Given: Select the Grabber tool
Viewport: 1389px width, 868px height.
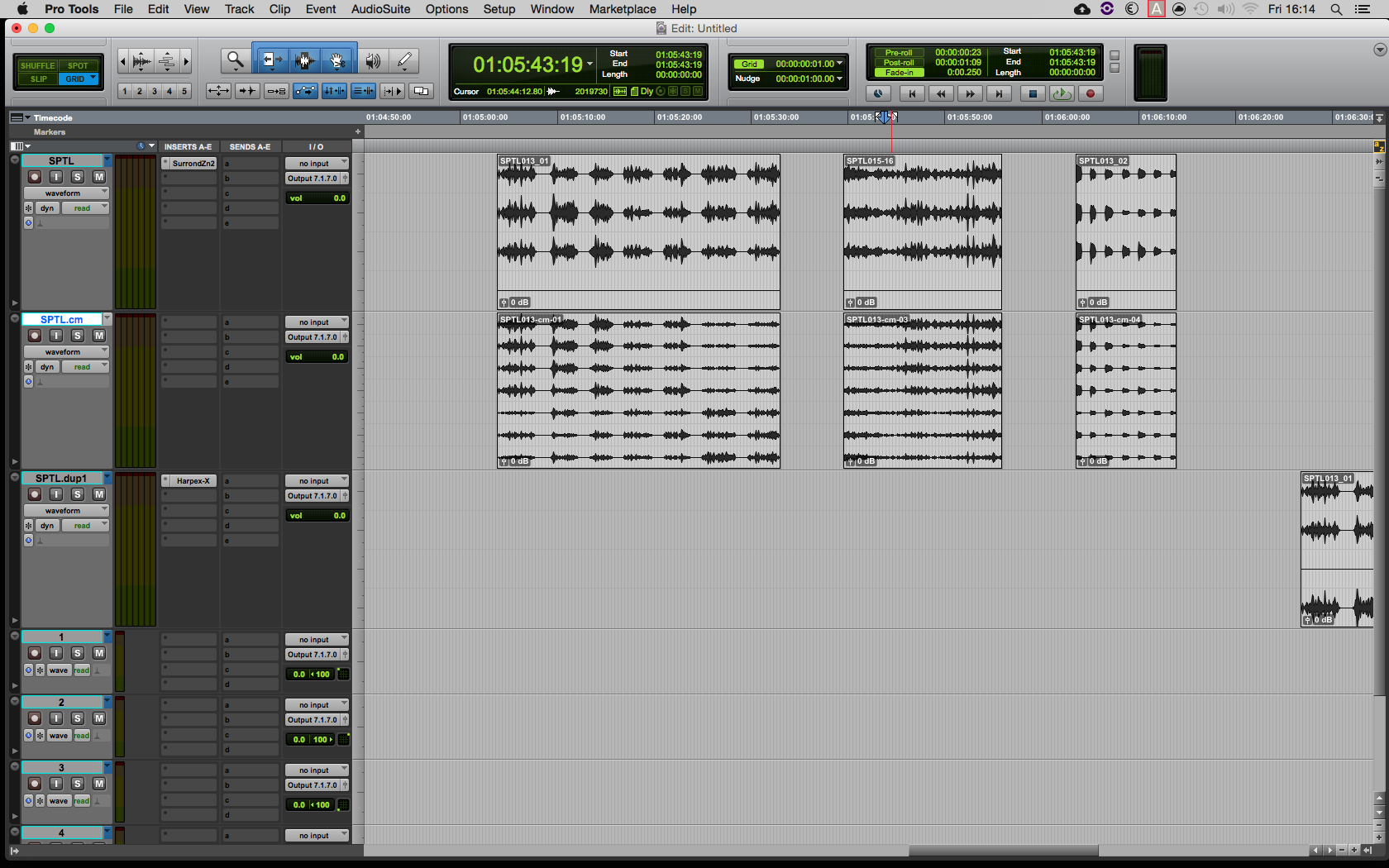Looking at the screenshot, I should (337, 60).
